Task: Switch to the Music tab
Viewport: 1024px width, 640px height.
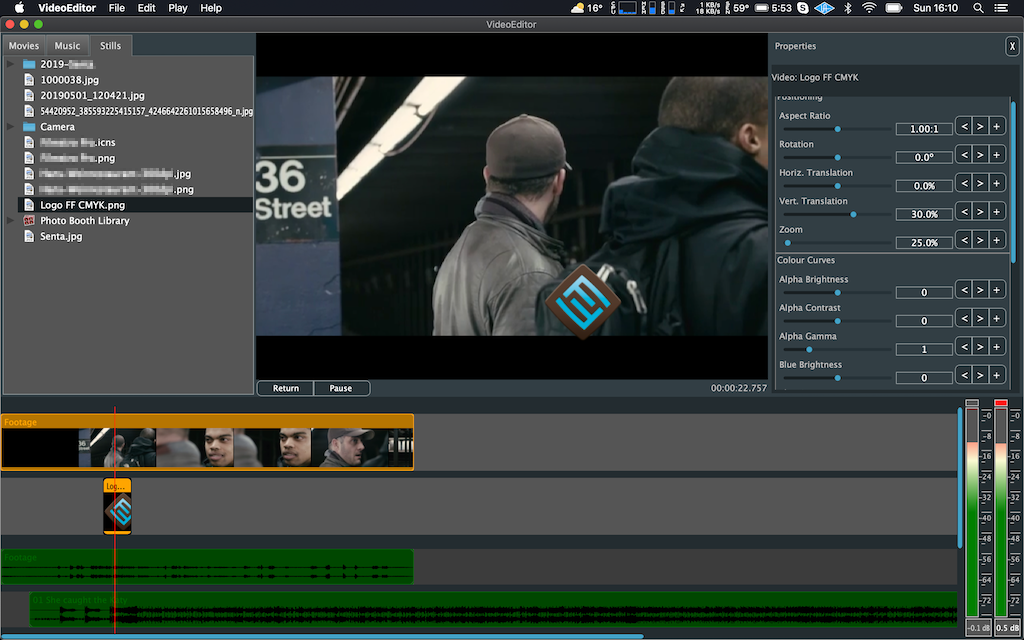Action: tap(67, 46)
